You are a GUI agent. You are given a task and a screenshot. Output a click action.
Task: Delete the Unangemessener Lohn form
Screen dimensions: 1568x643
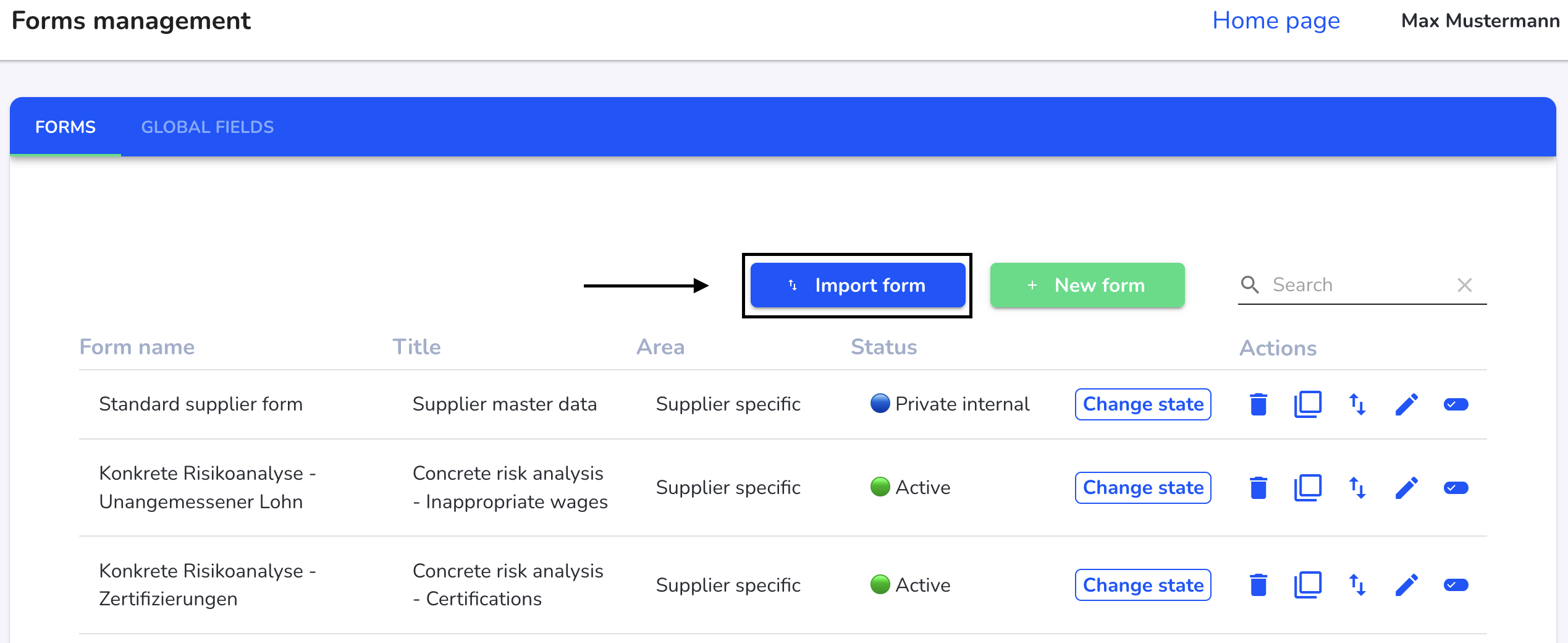1258,488
